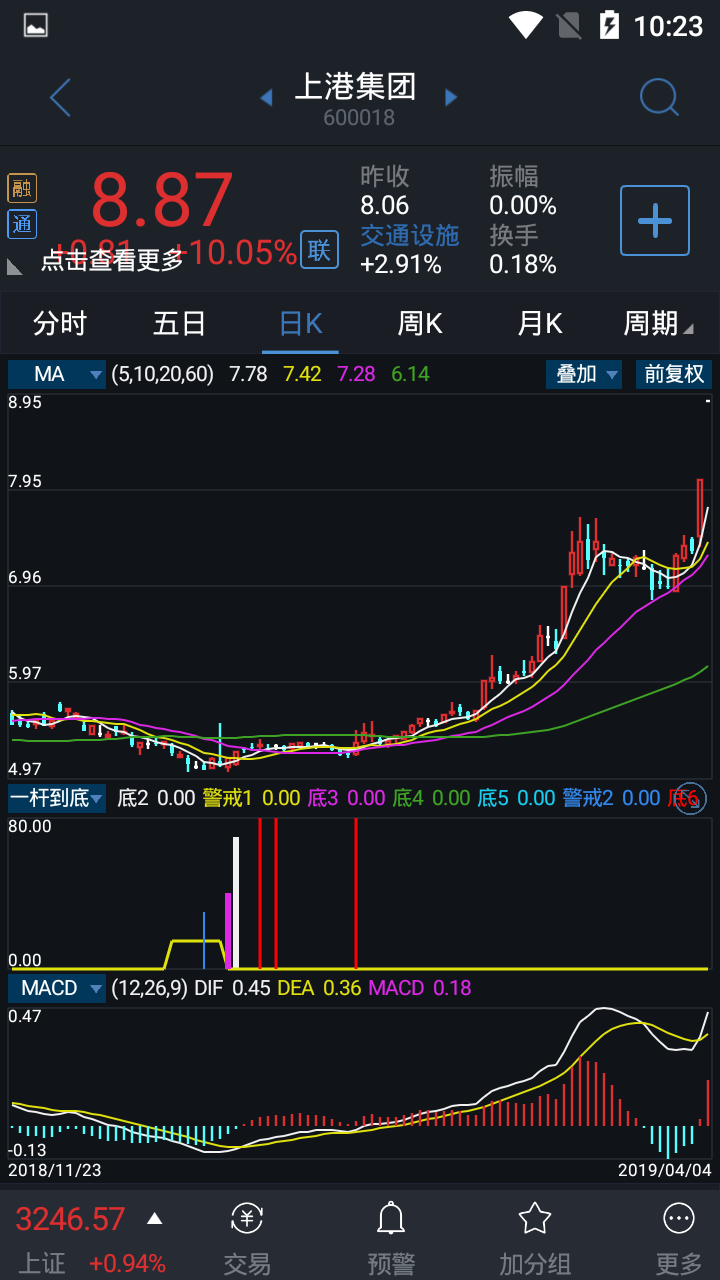Tap the 联 linked badge icon
Viewport: 720px width, 1280px height.
pyautogui.click(x=319, y=250)
